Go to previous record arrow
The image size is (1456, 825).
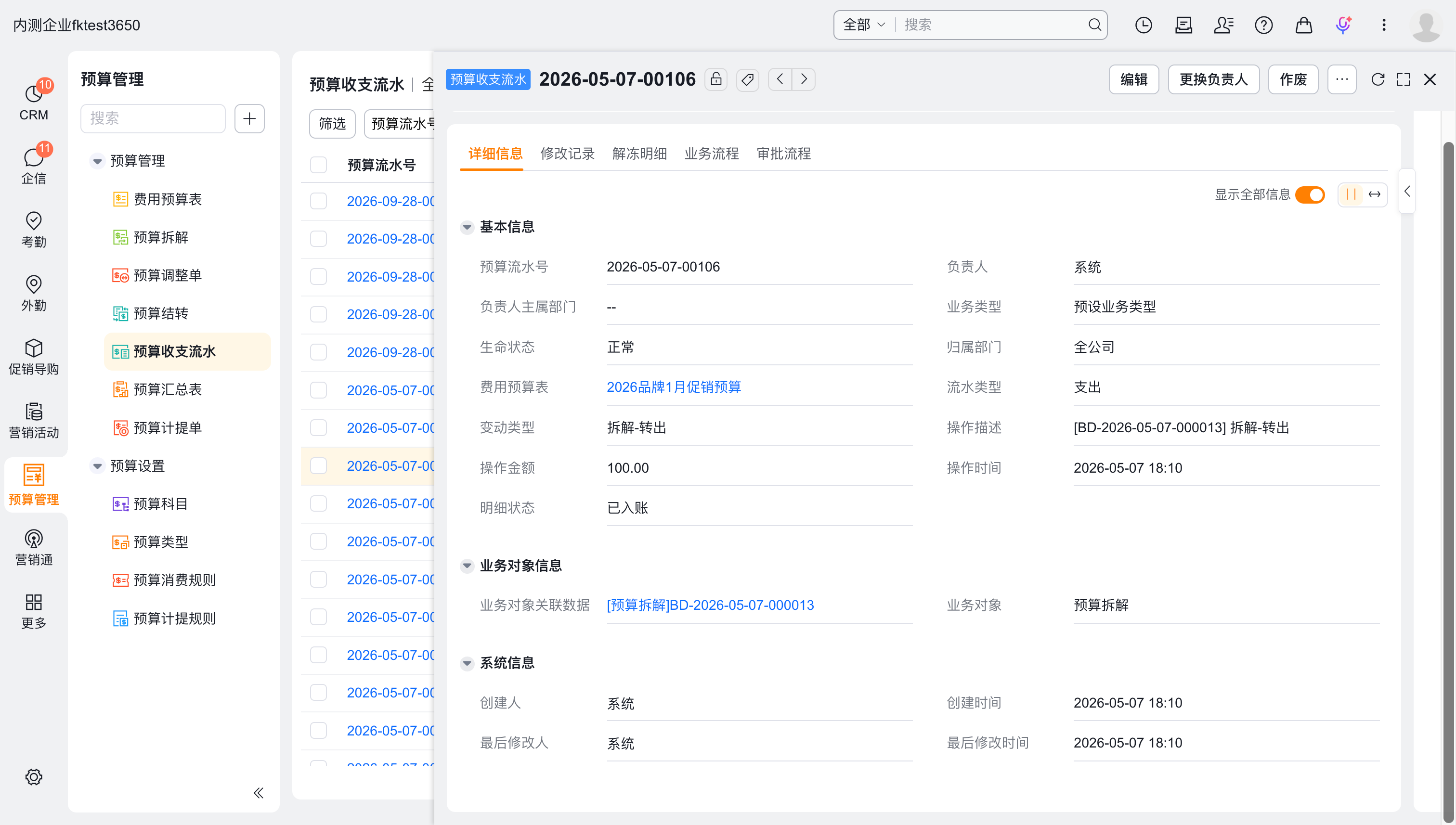pos(780,79)
